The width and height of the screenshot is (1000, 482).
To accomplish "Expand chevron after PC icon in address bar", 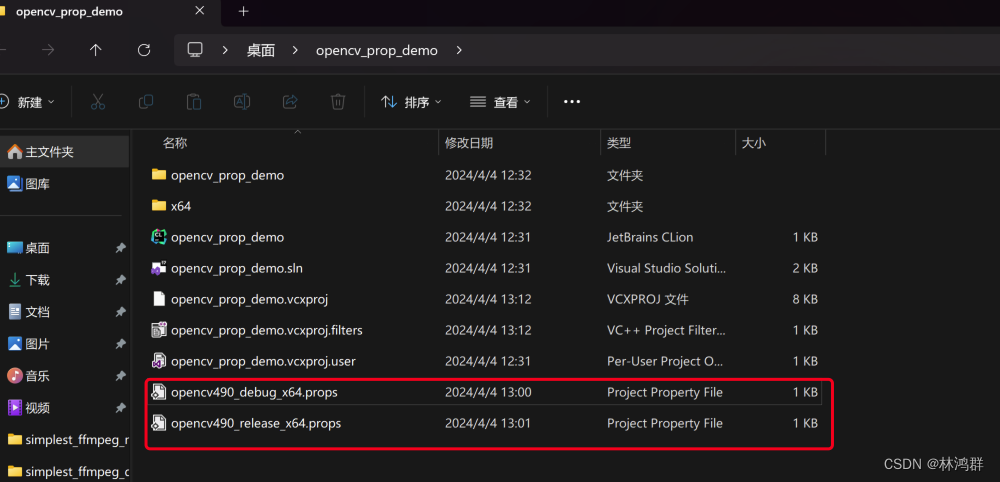I will 225,50.
